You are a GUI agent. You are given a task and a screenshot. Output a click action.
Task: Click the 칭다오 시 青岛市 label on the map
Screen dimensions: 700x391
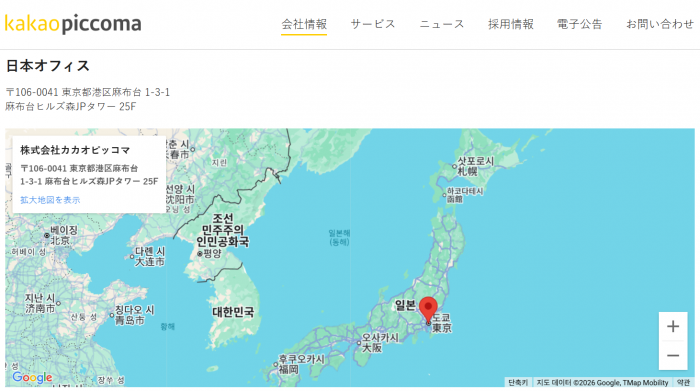134,315
